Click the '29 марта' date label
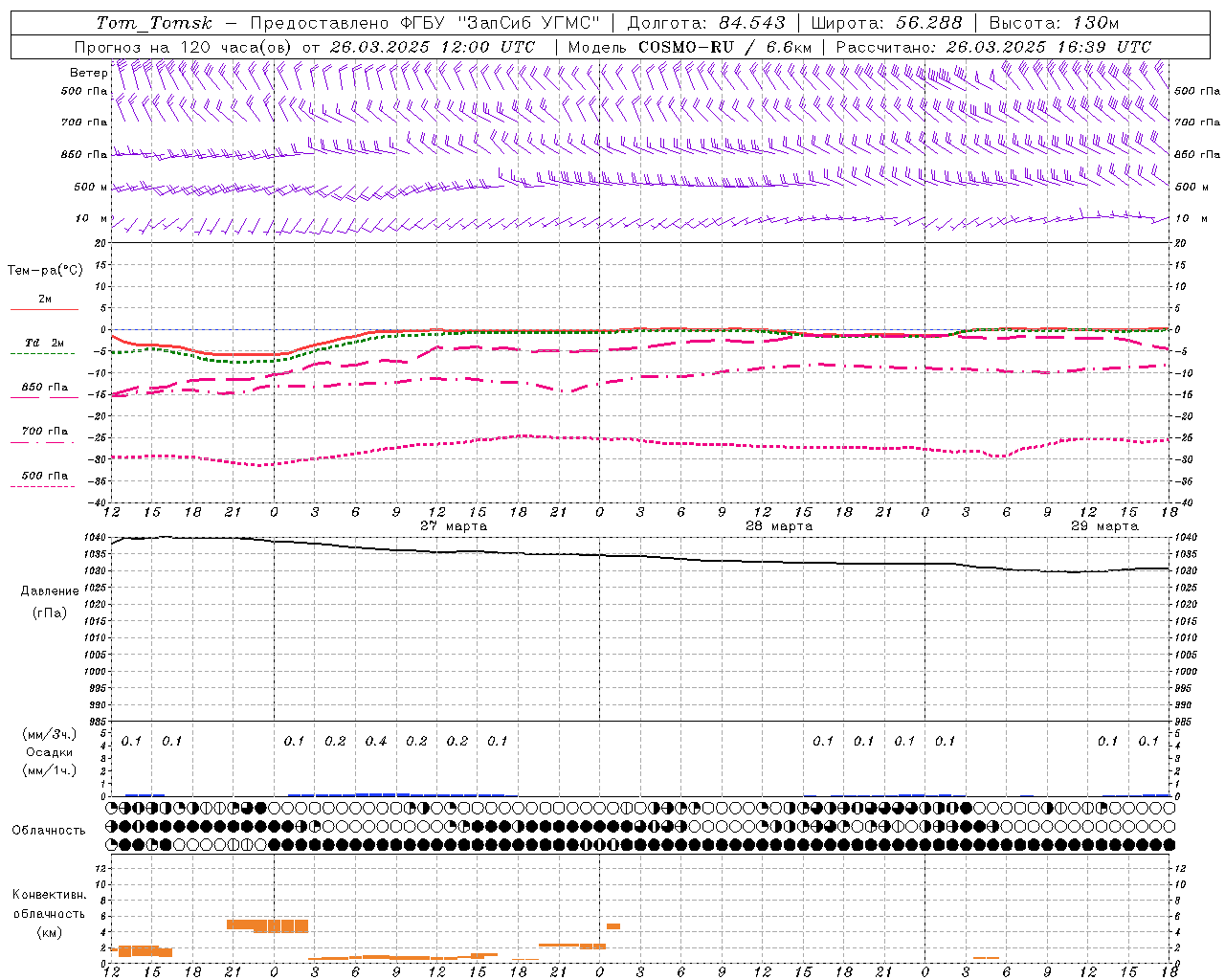 click(1104, 526)
